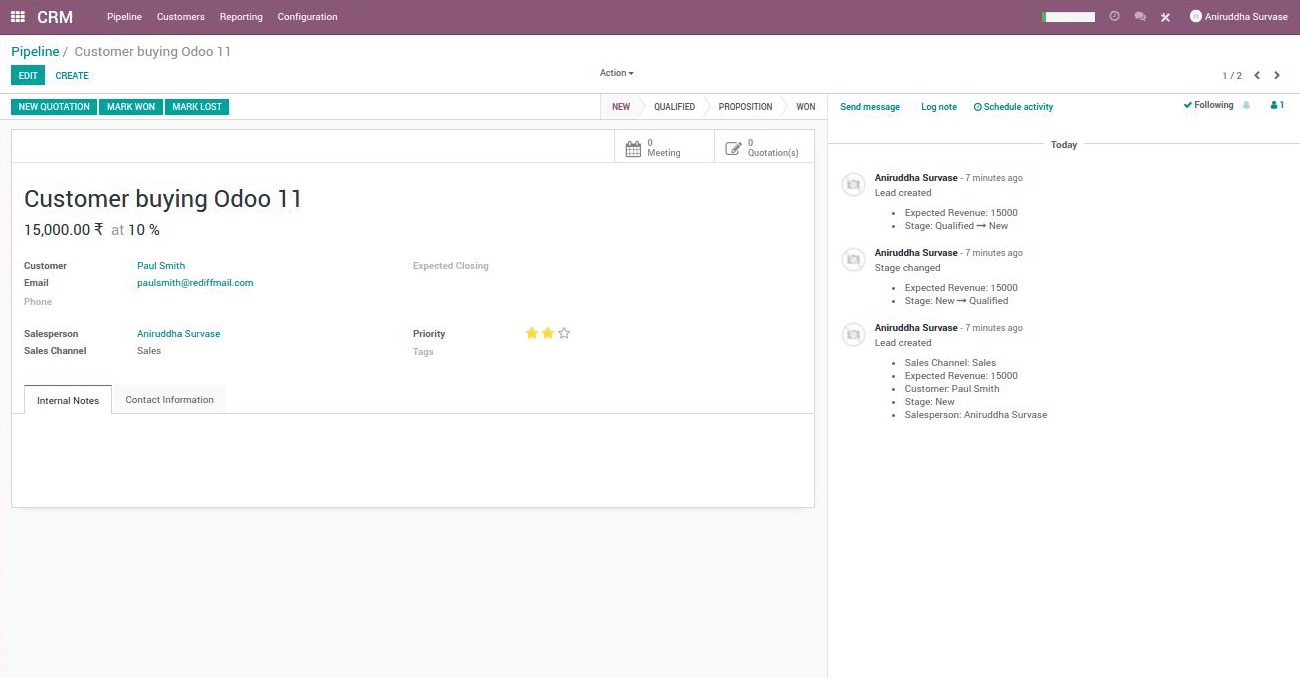Open the Aniruddha Survase user menu
Image resolution: width=1300 pixels, height=678 pixels.
click(x=1238, y=17)
